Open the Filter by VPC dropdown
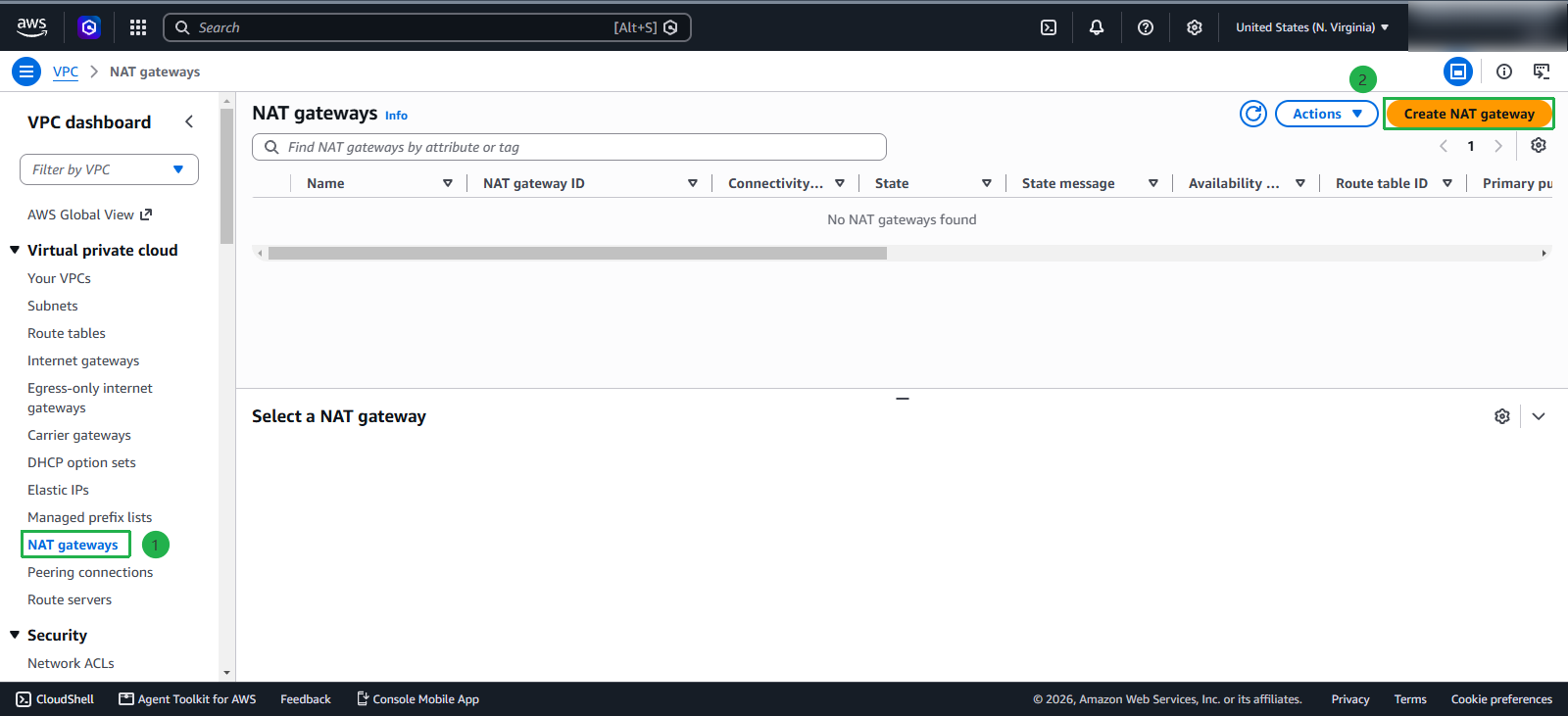 [109, 169]
